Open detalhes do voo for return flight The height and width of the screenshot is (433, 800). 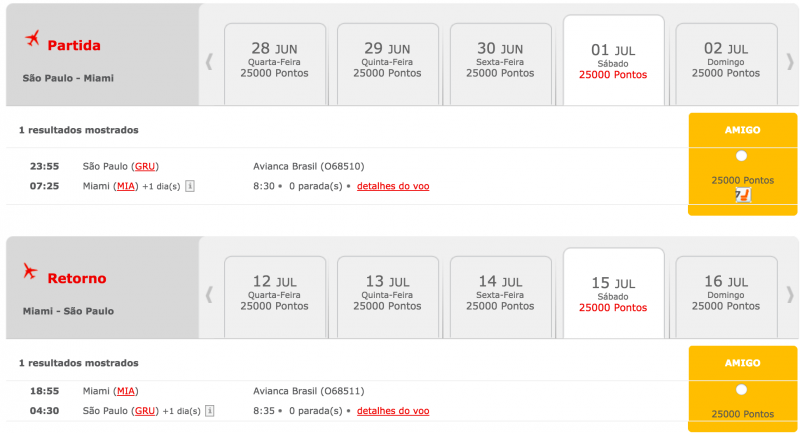tap(393, 410)
